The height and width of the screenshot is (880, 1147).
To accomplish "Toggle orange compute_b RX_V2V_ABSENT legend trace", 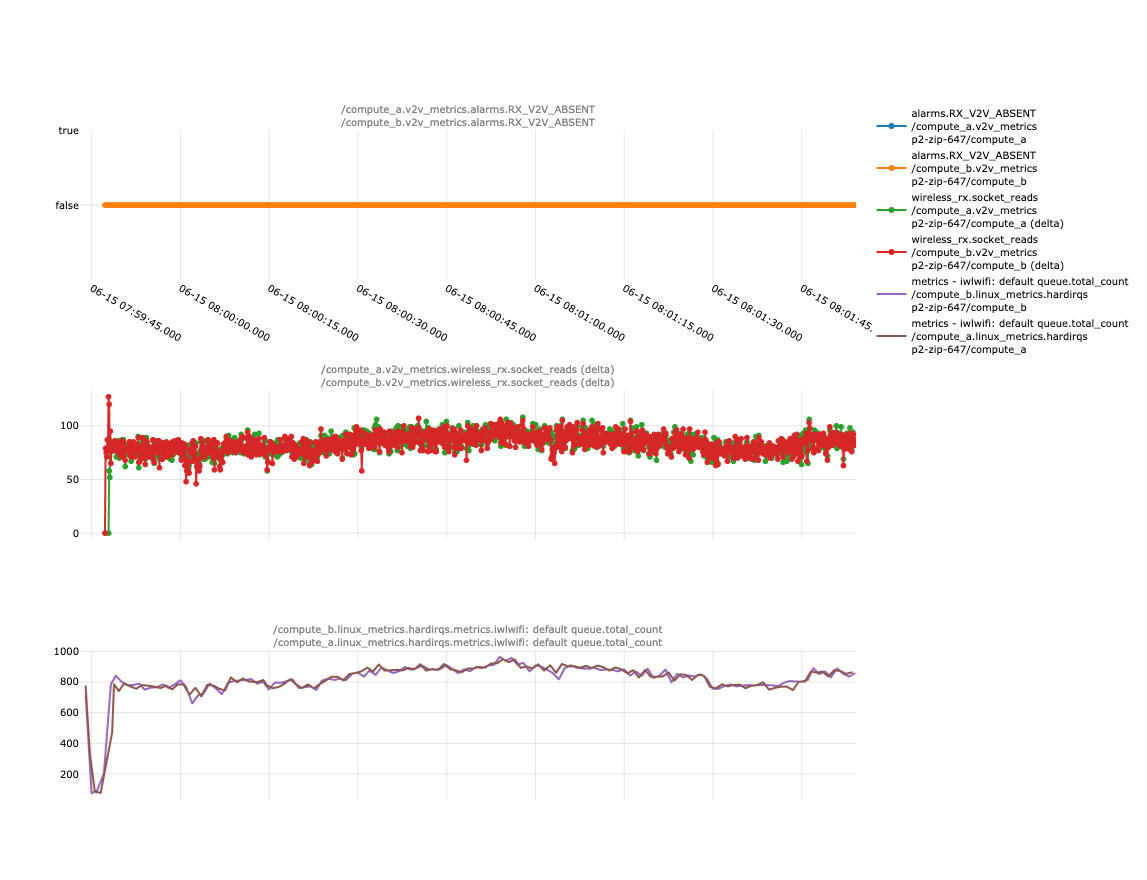I will [1002, 168].
